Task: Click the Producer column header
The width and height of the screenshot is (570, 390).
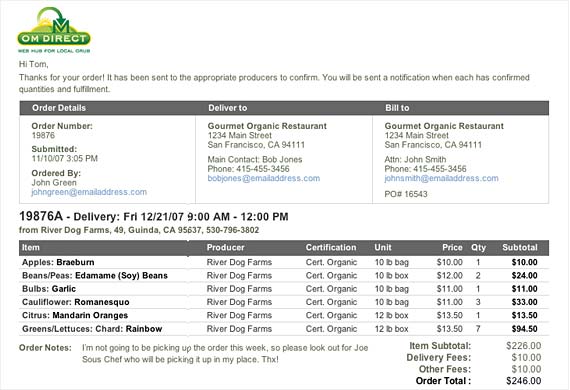Action: 225,248
